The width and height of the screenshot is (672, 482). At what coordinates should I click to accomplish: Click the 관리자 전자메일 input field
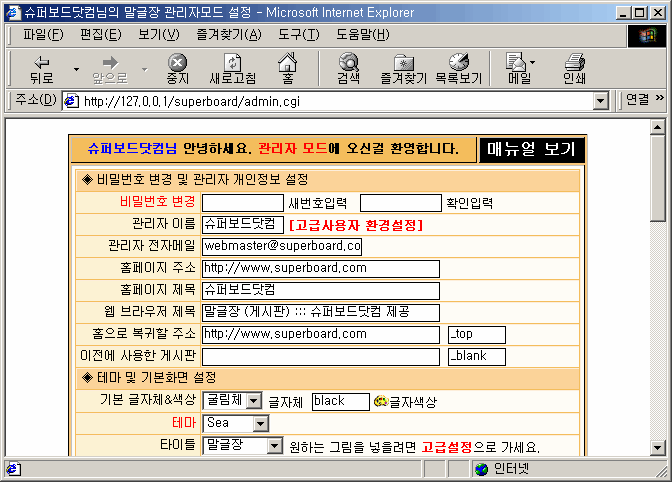282,247
